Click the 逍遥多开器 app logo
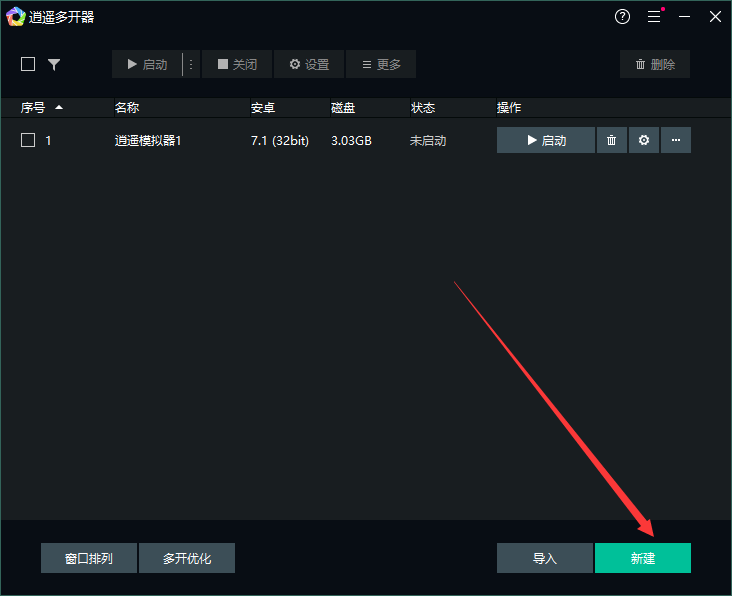Viewport: 732px width, 596px height. [15, 17]
